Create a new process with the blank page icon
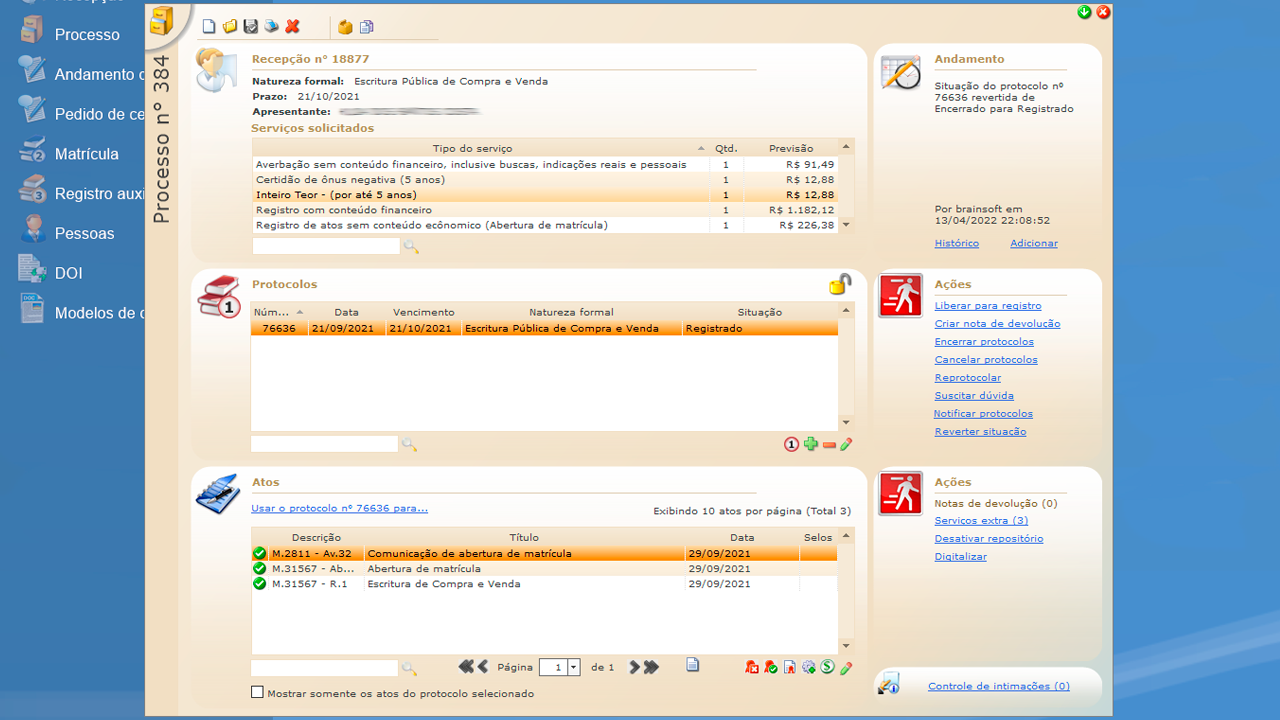The height and width of the screenshot is (720, 1280). 209,27
